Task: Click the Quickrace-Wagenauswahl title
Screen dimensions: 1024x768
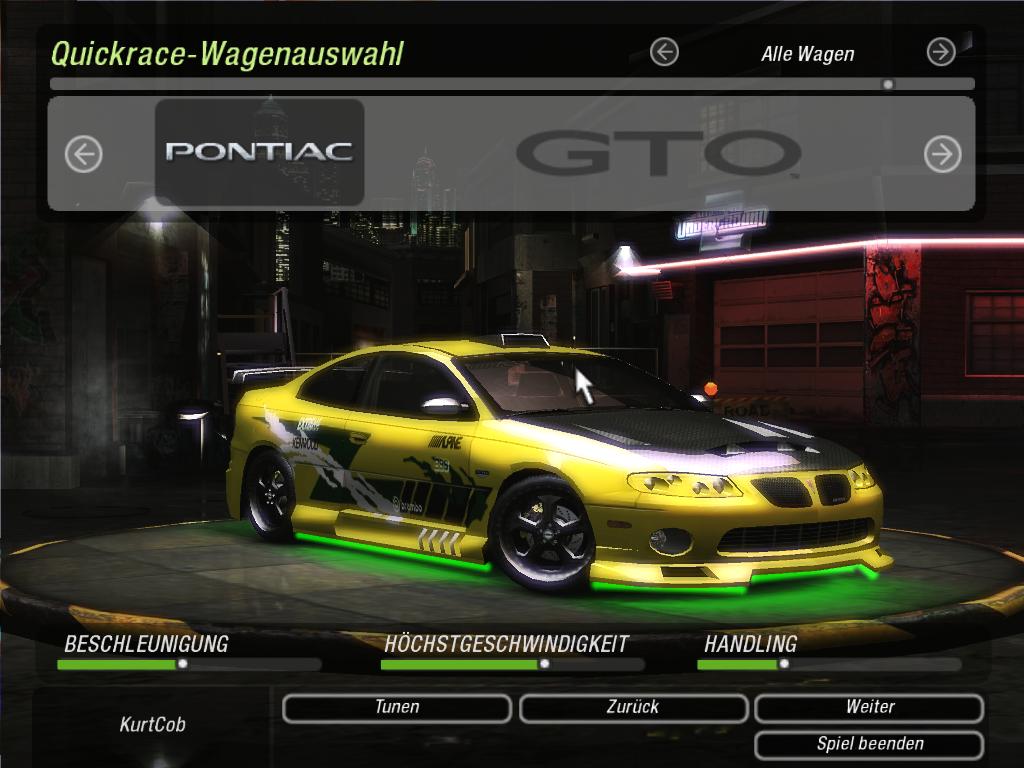Action: (227, 54)
